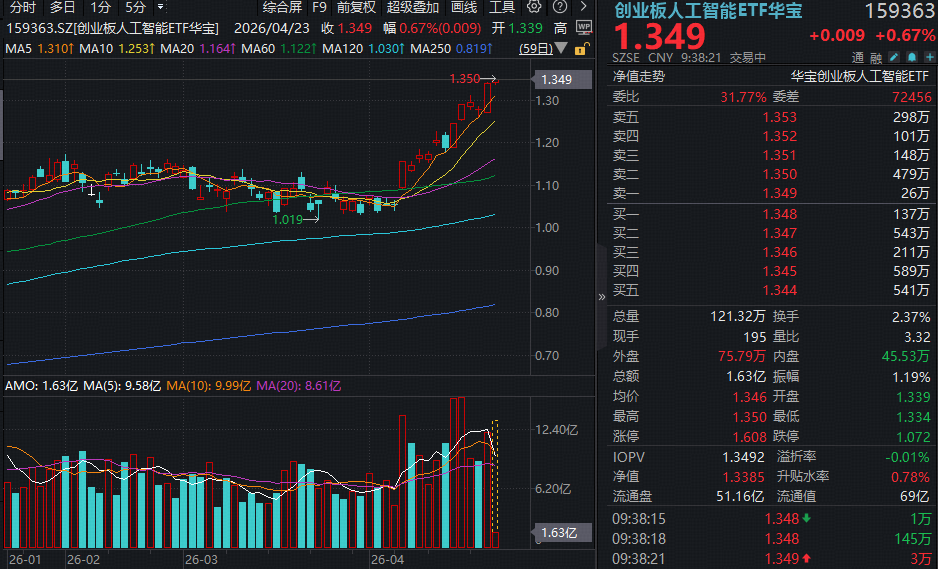Open the 画线 drawing tools
Viewport: 938px width, 569px height.
[x=463, y=7]
